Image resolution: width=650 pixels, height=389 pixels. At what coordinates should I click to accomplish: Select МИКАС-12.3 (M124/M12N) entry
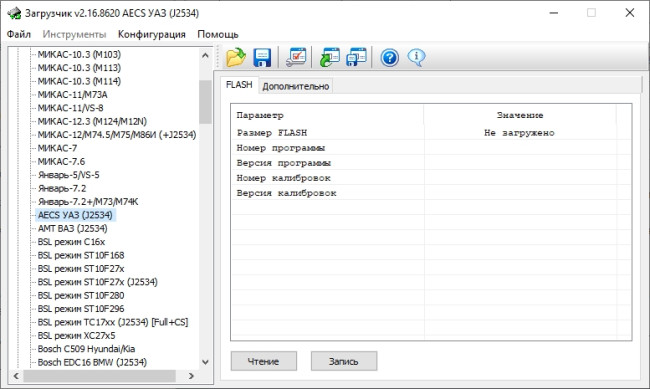coord(92,121)
